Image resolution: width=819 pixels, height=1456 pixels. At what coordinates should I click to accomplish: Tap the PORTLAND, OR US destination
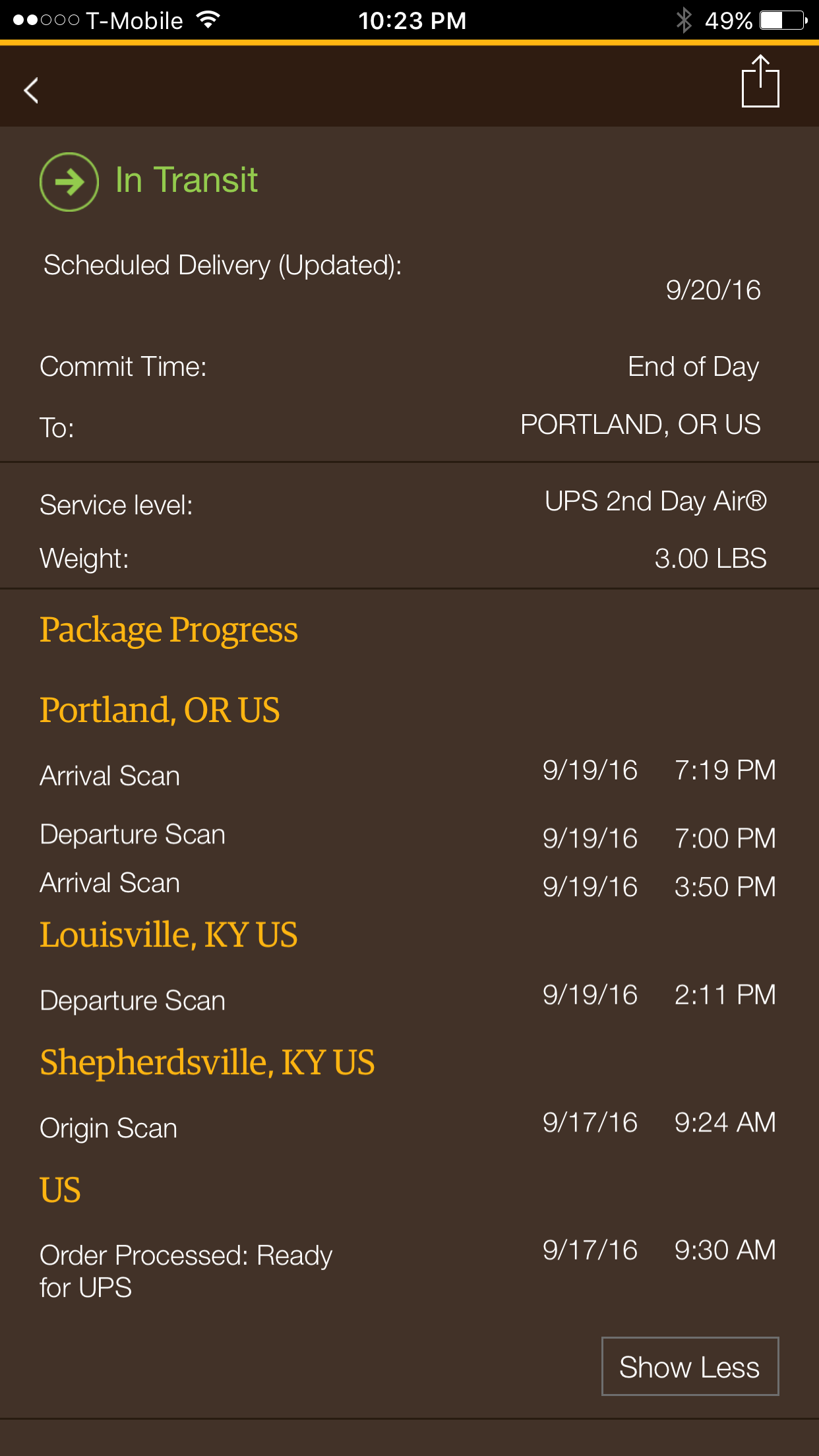[640, 425]
